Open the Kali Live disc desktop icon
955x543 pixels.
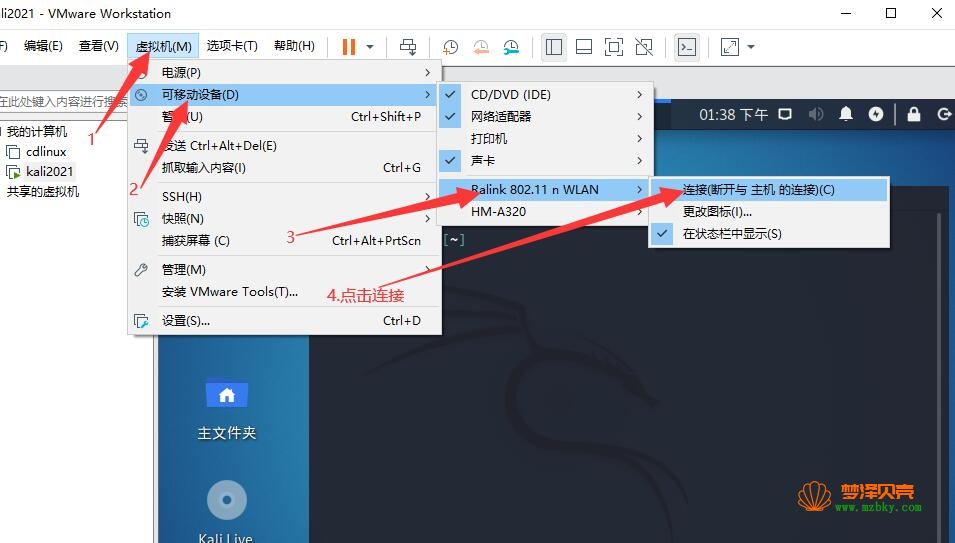(227, 511)
